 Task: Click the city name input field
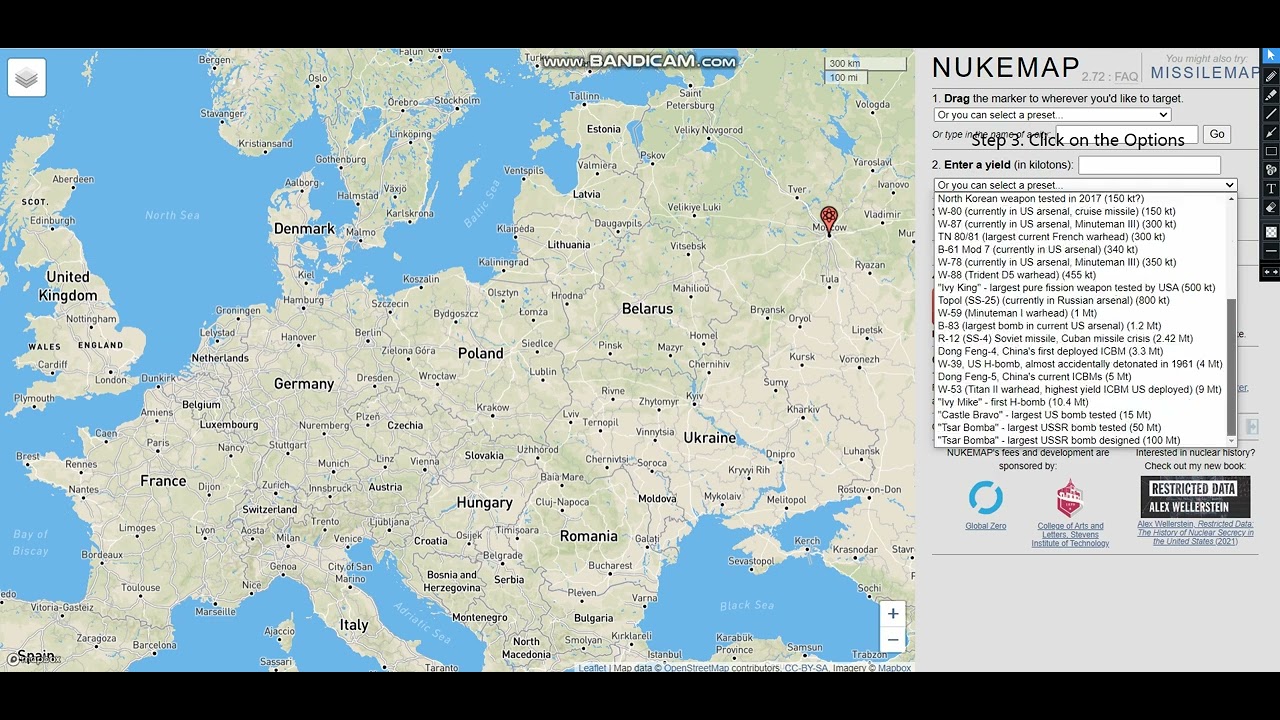coord(1126,134)
